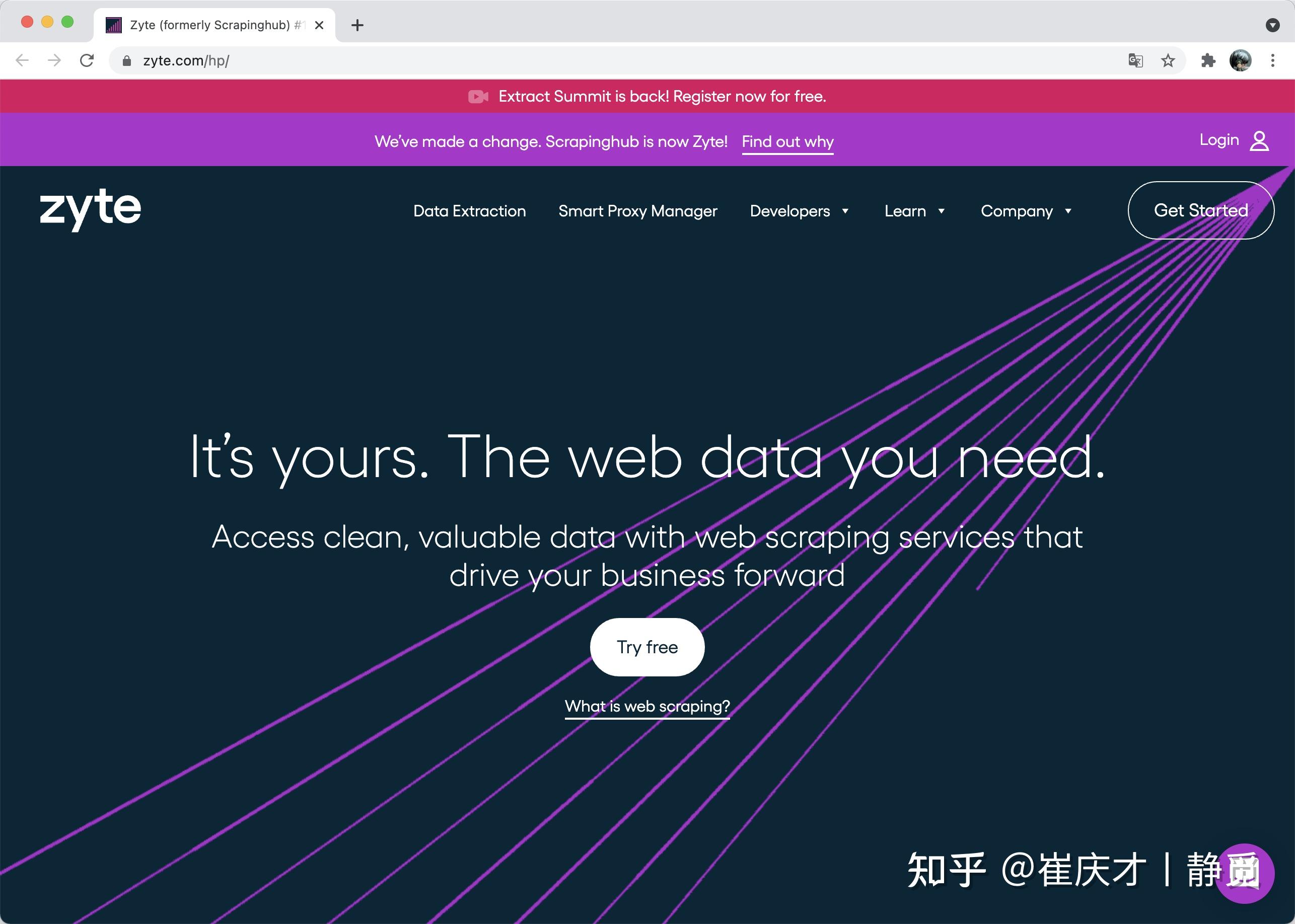
Task: Select the Data Extraction menu item
Action: click(469, 210)
